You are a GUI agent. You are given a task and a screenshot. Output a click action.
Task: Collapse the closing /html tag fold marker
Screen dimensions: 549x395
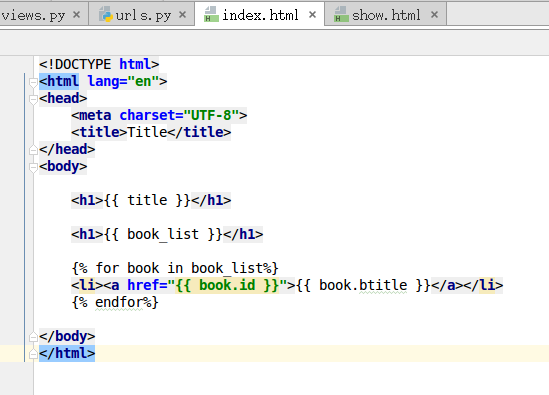coord(33,354)
